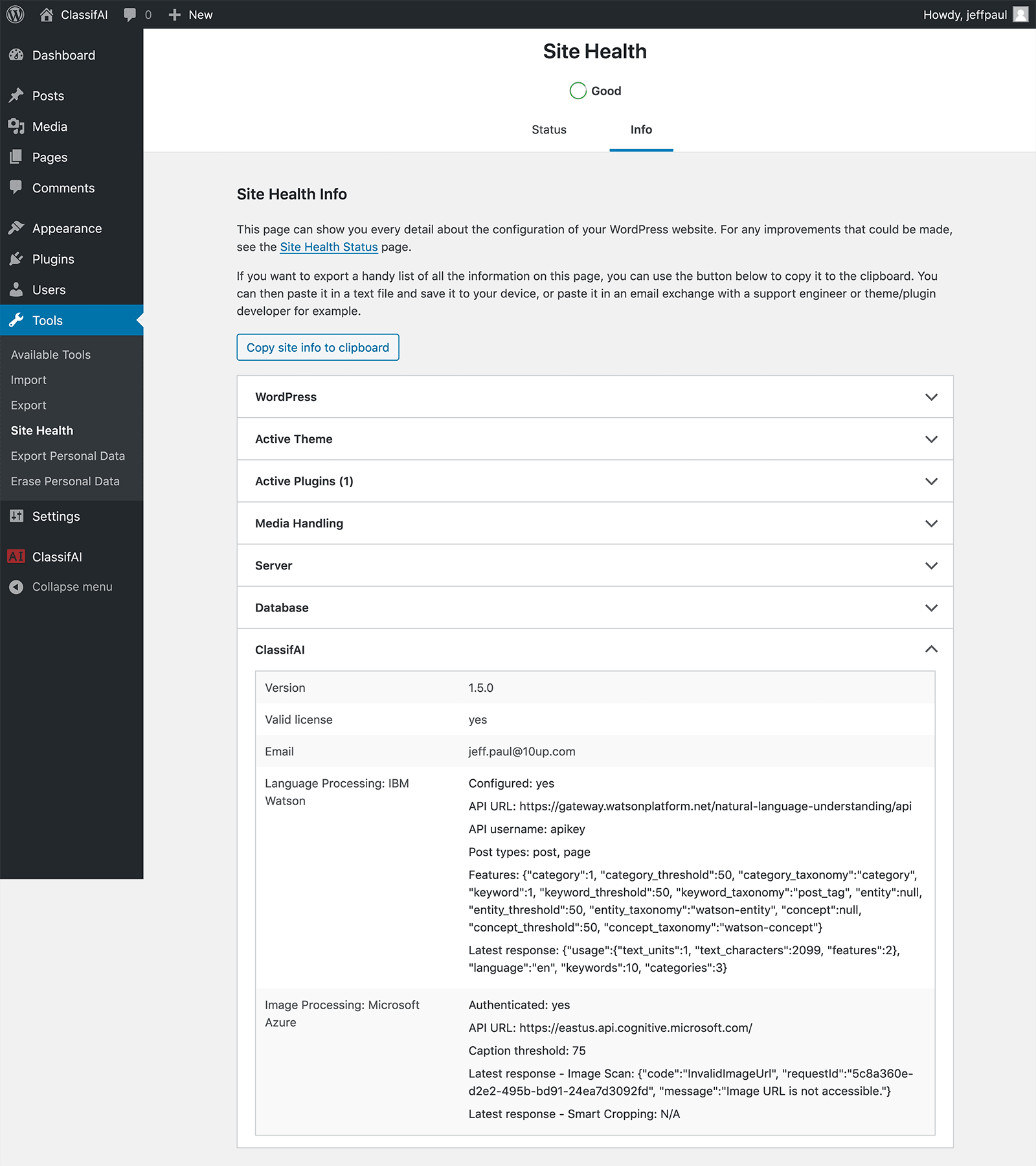Click the Good status circle indicator

578,91
